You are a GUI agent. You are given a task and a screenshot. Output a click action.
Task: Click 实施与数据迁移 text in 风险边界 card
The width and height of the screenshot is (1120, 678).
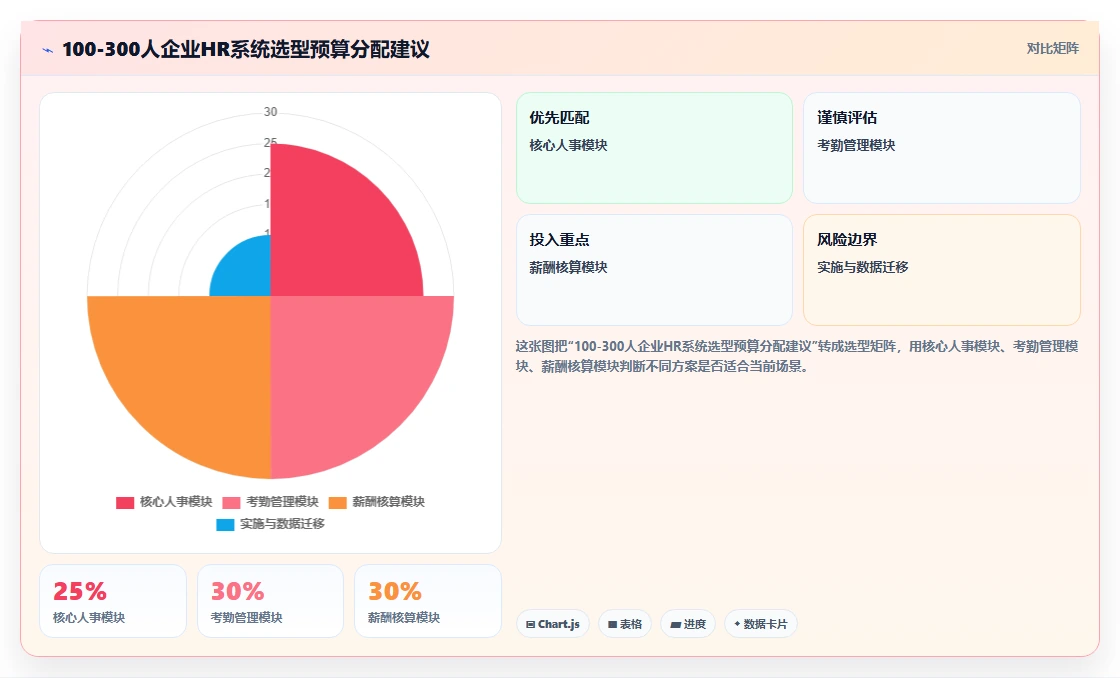(863, 268)
